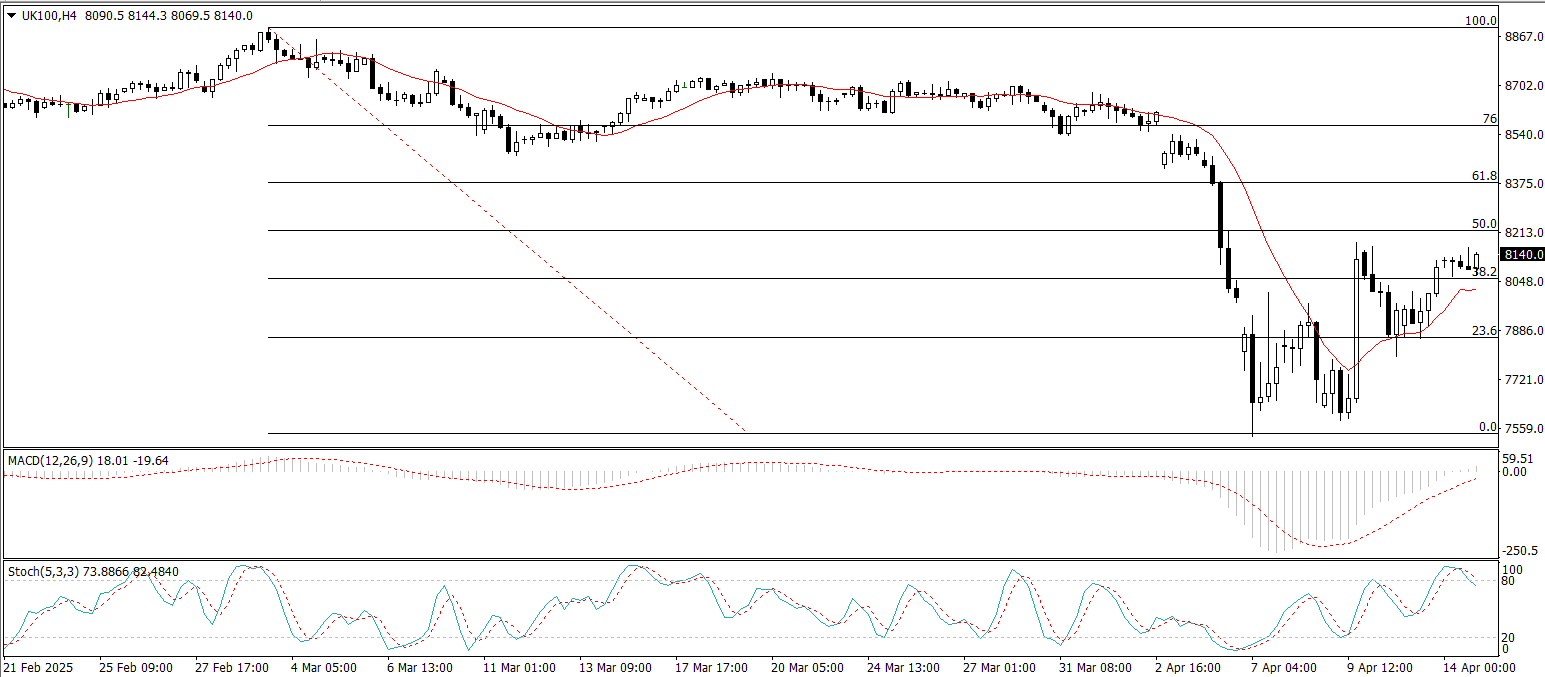This screenshot has width=1545, height=677.
Task: Click the Fibonacci 23.6 level label
Action: pos(1484,330)
